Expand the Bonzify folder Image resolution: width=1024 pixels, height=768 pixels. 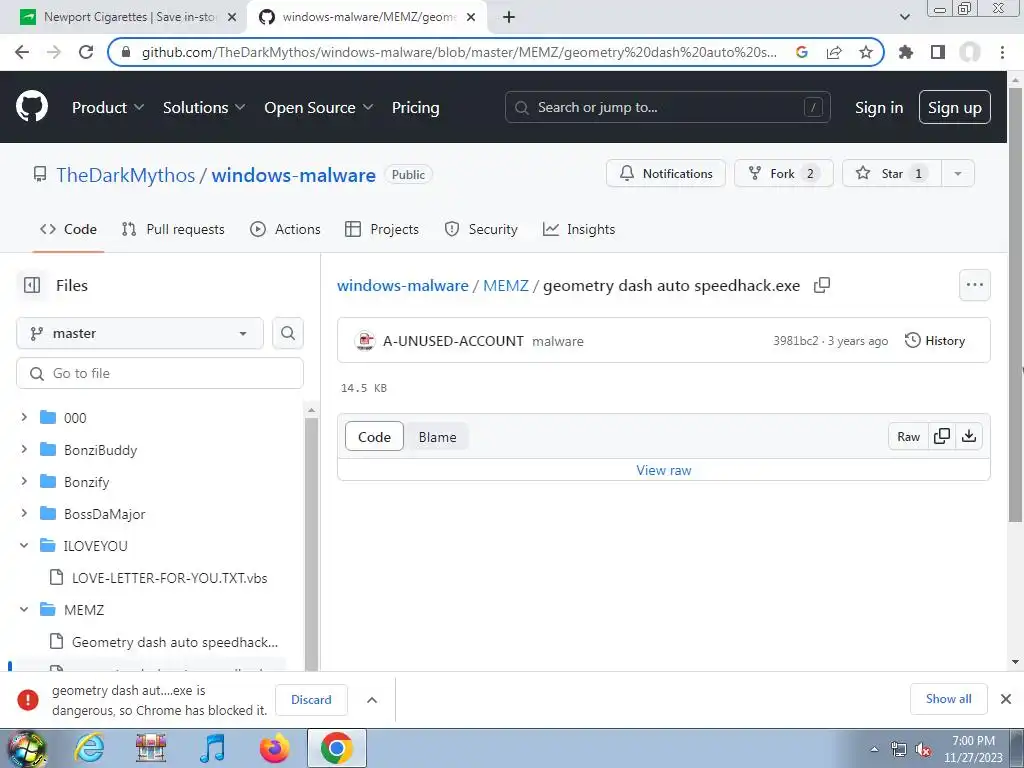click(x=24, y=481)
